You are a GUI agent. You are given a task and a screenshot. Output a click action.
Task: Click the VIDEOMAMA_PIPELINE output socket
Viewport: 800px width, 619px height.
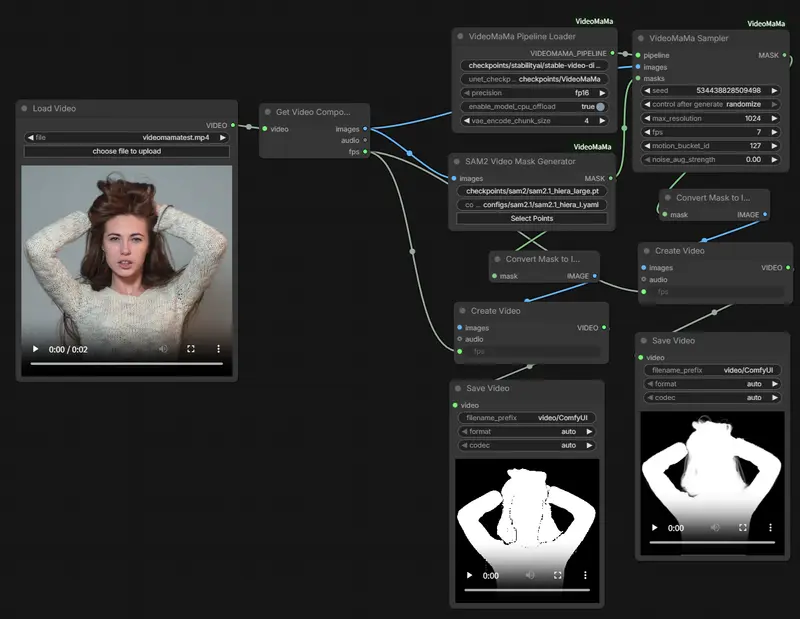613,53
